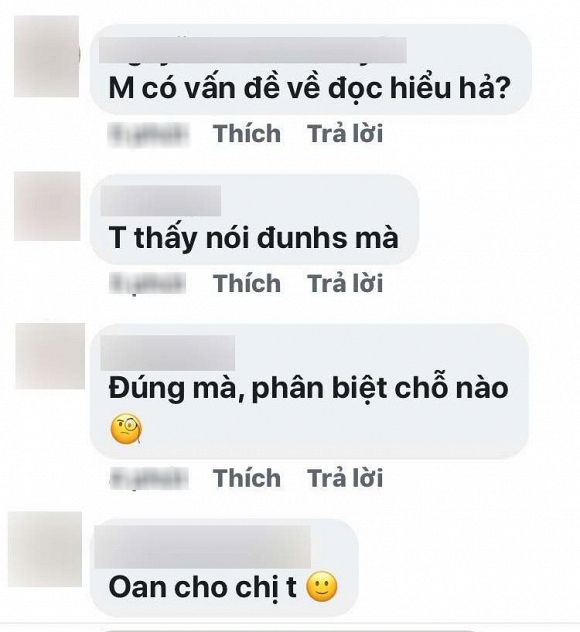The height and width of the screenshot is (632, 580).
Task: Open the blurred commenter name above 'Oan cho chị t'
Action: (x=202, y=547)
